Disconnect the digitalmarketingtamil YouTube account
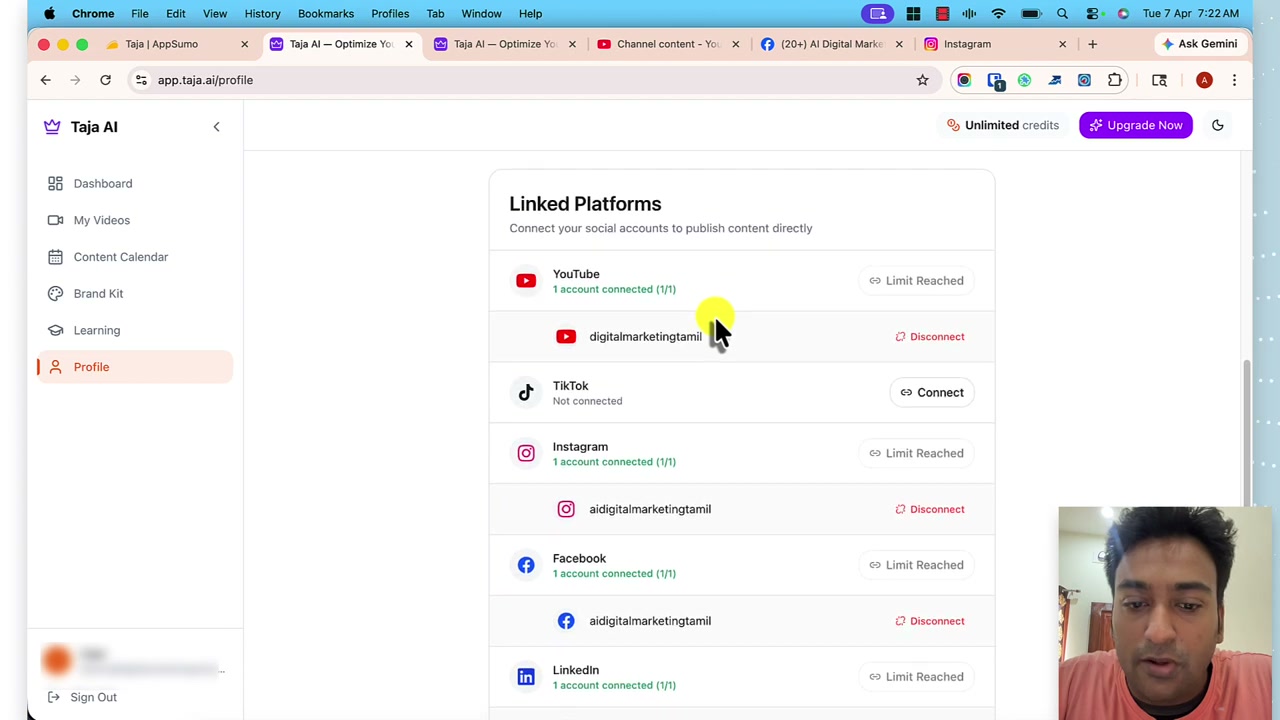The height and width of the screenshot is (720, 1280). 929,337
